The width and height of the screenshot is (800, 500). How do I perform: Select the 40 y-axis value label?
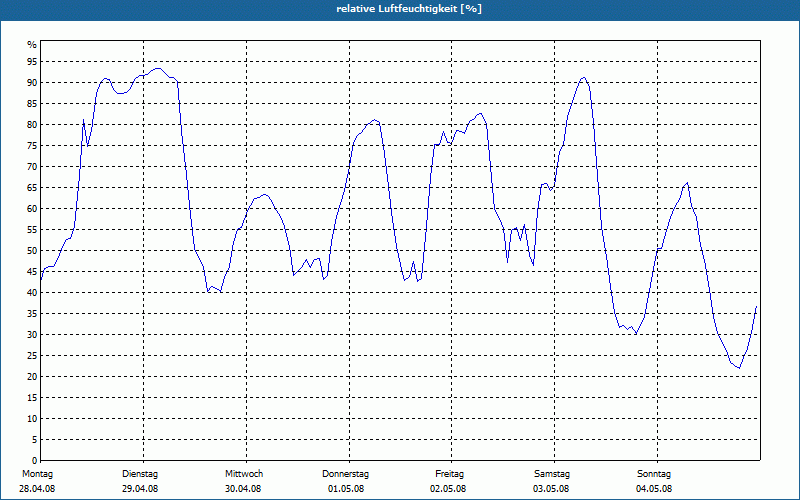tap(32, 293)
